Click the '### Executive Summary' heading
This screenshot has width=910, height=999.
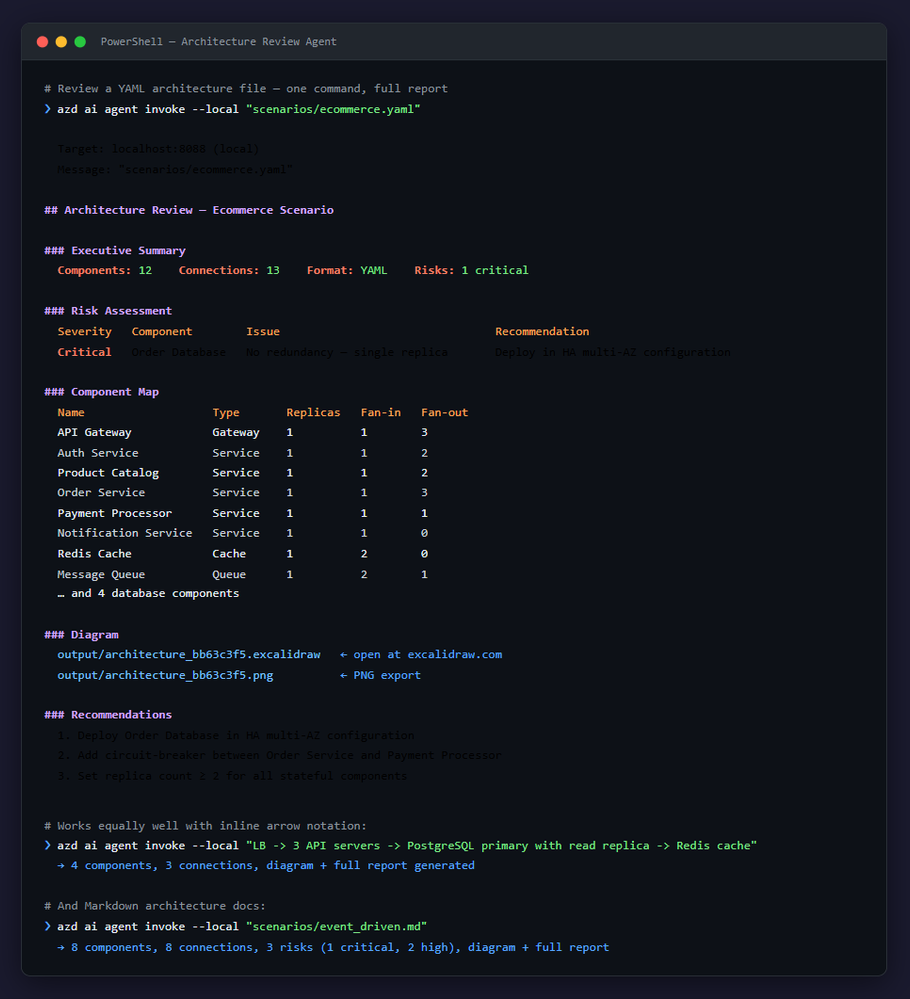pyautogui.click(x=115, y=250)
